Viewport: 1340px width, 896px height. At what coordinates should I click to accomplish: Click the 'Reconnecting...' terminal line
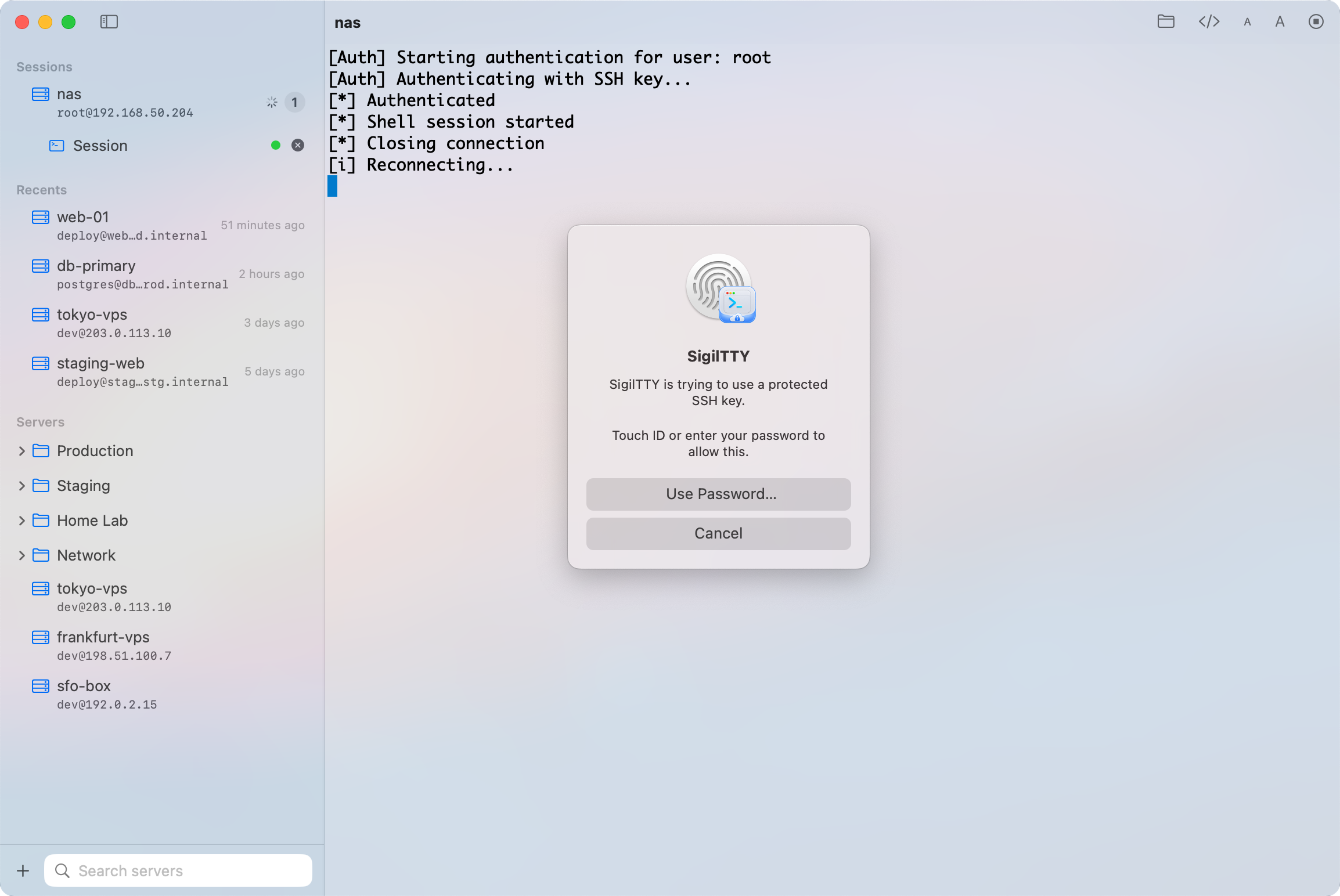click(421, 165)
